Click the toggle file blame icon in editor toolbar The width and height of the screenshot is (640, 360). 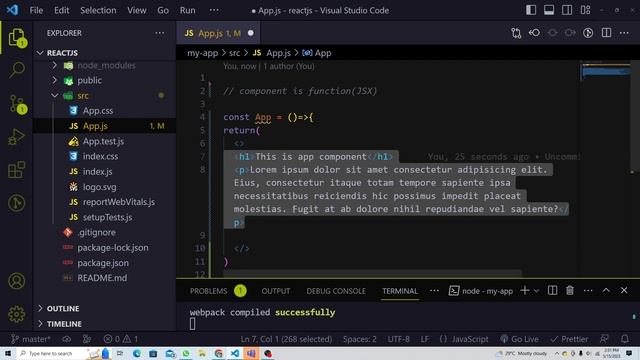click(588, 33)
